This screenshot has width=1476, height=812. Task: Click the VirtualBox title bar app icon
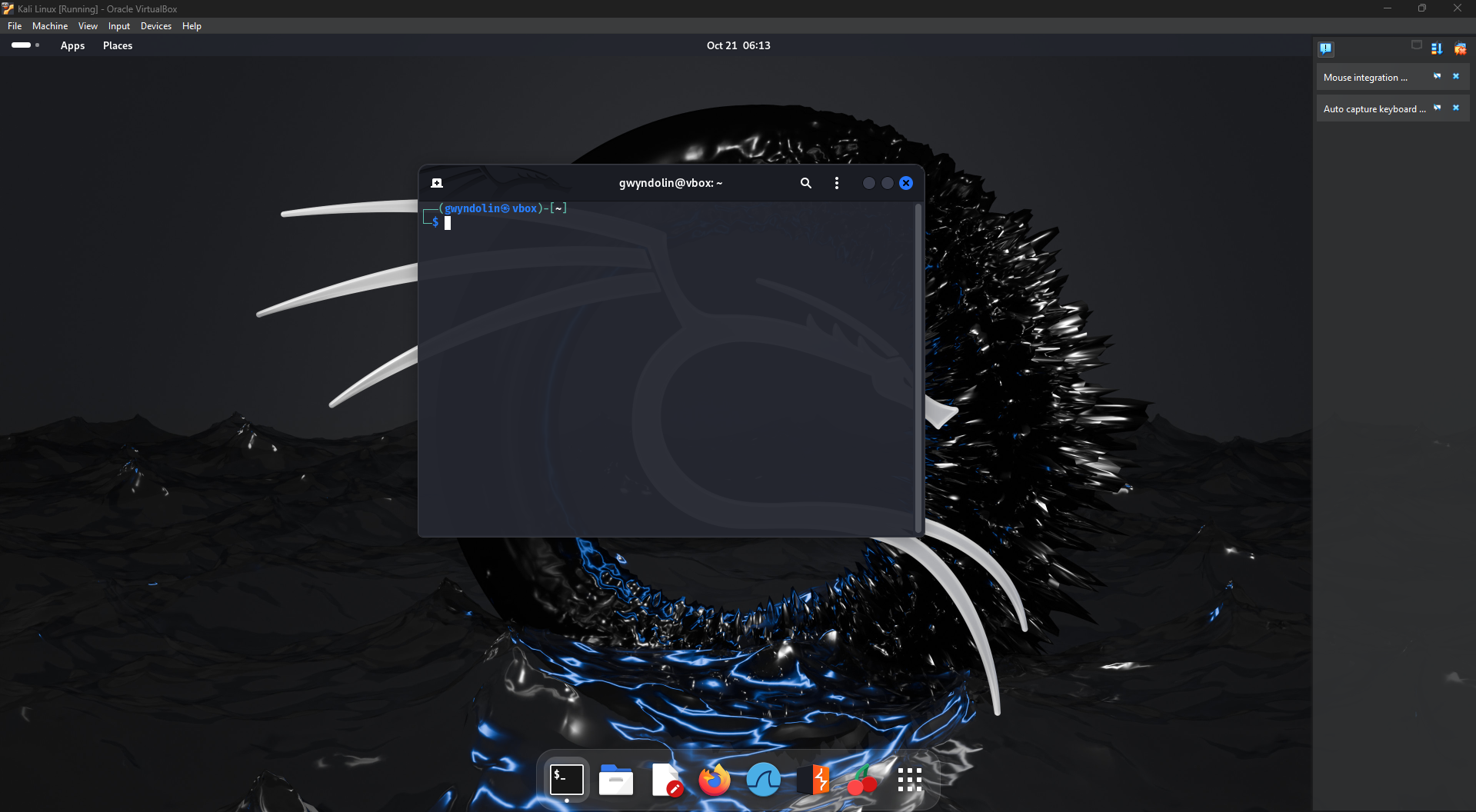[8, 8]
